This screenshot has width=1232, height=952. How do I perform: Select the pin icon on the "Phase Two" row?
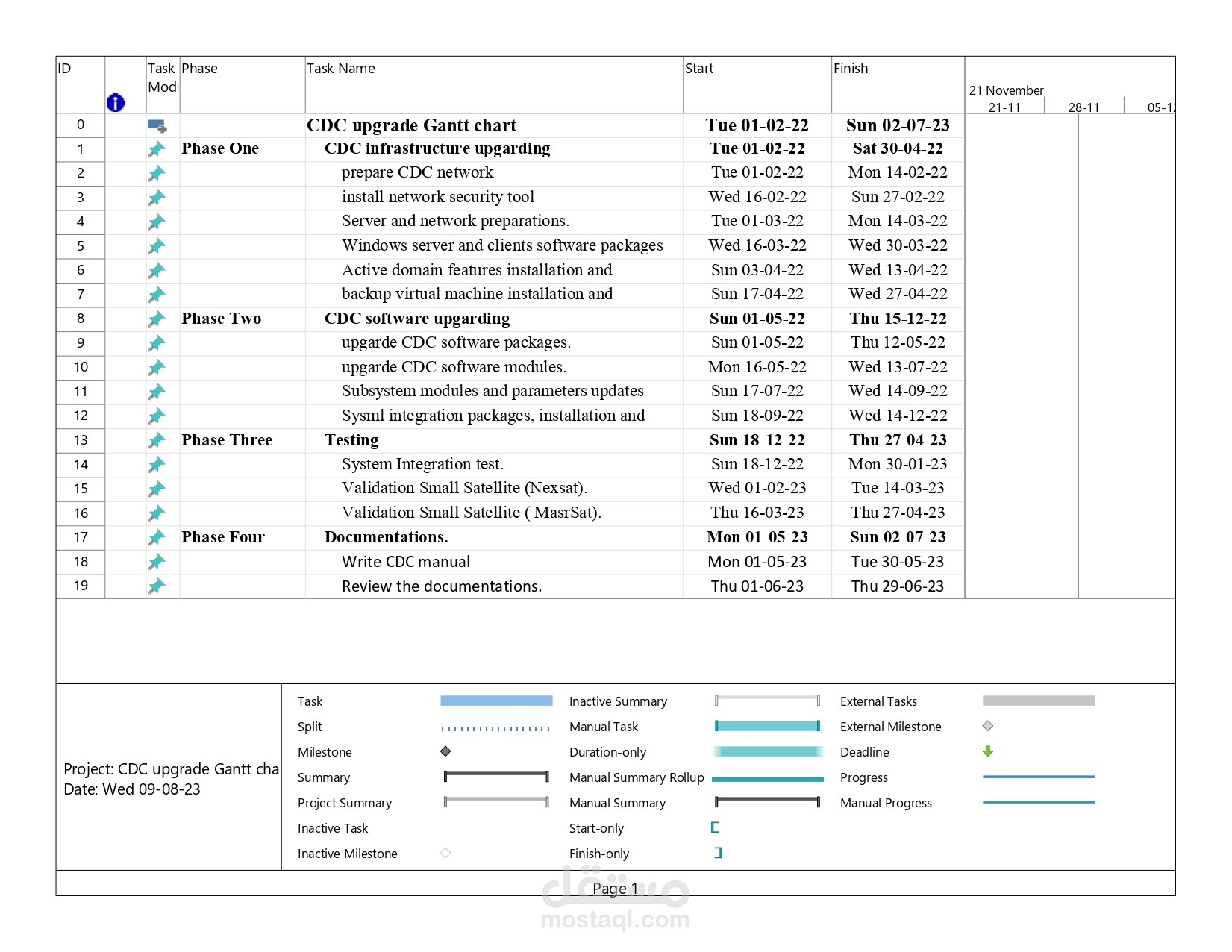(157, 319)
